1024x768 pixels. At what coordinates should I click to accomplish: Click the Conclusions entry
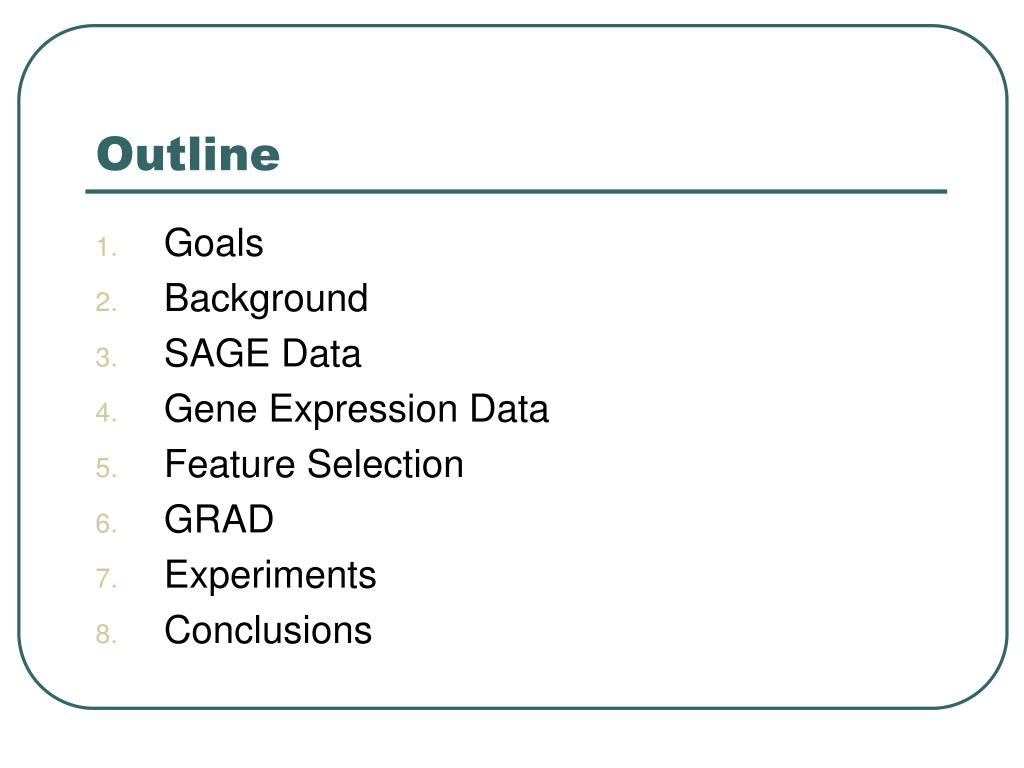(268, 630)
